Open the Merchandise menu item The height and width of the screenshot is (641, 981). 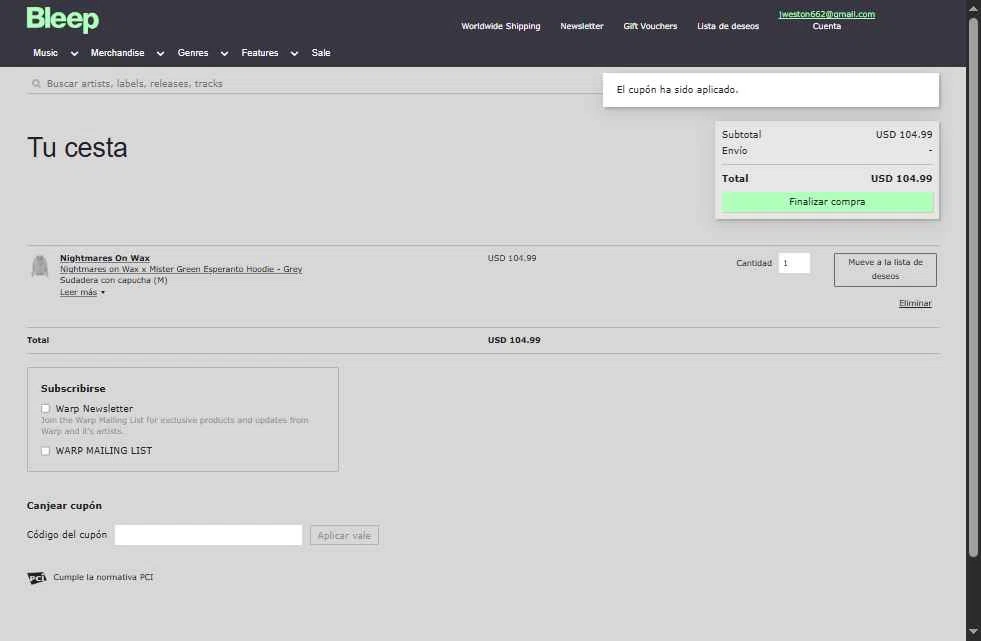(118, 53)
